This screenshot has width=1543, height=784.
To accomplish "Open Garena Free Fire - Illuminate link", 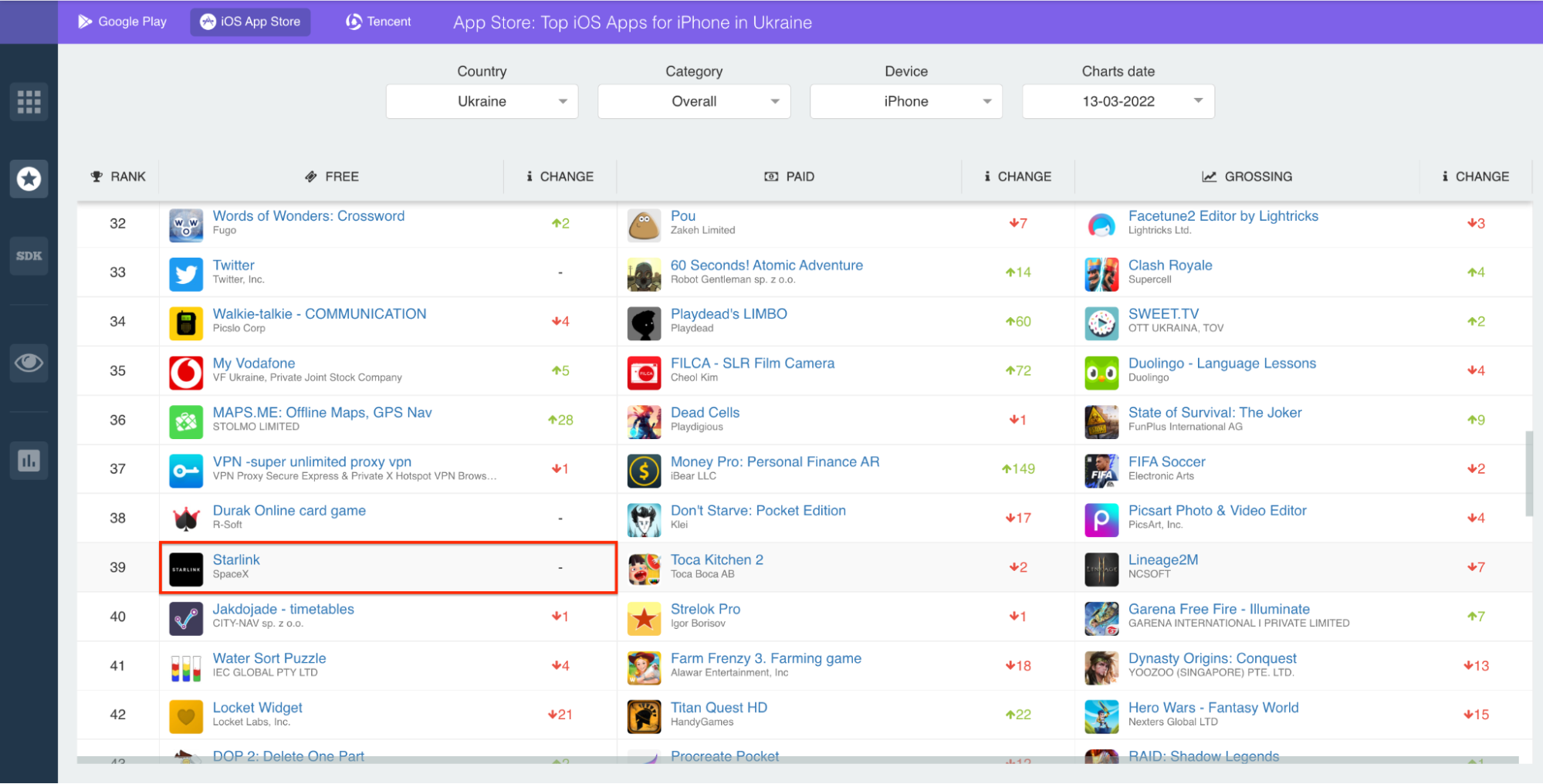I will (1219, 610).
